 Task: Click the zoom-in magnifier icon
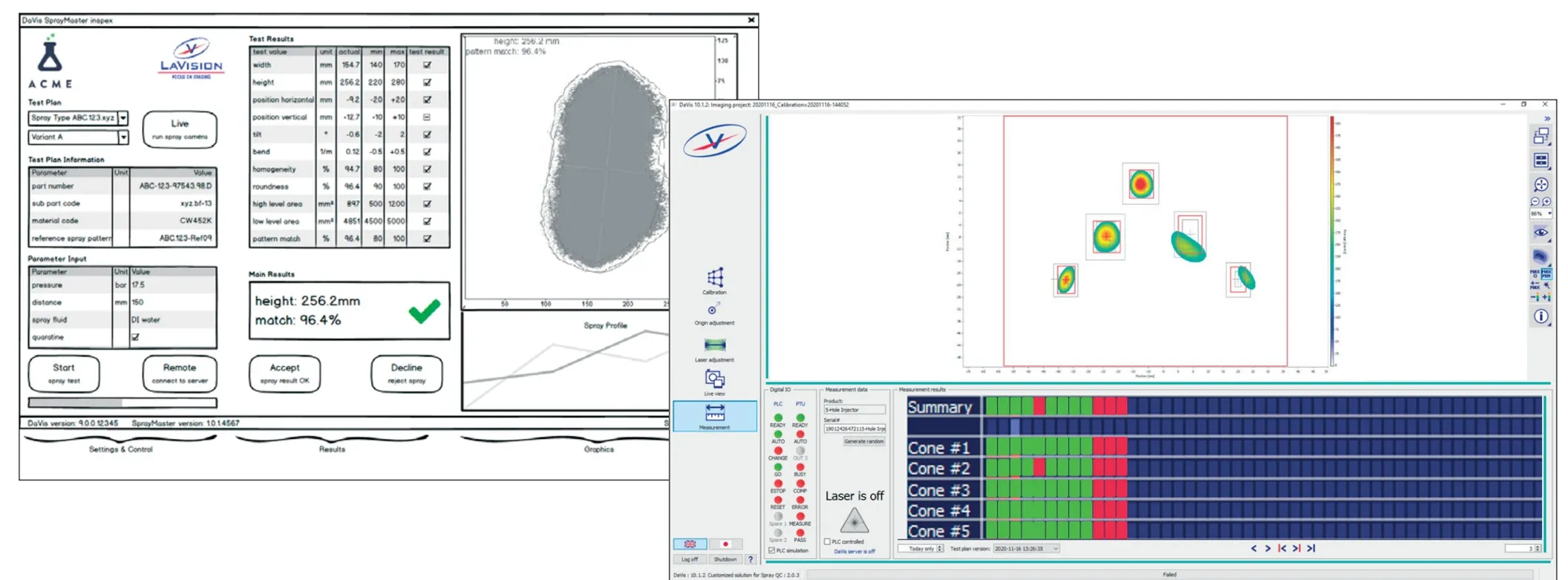tap(1546, 202)
